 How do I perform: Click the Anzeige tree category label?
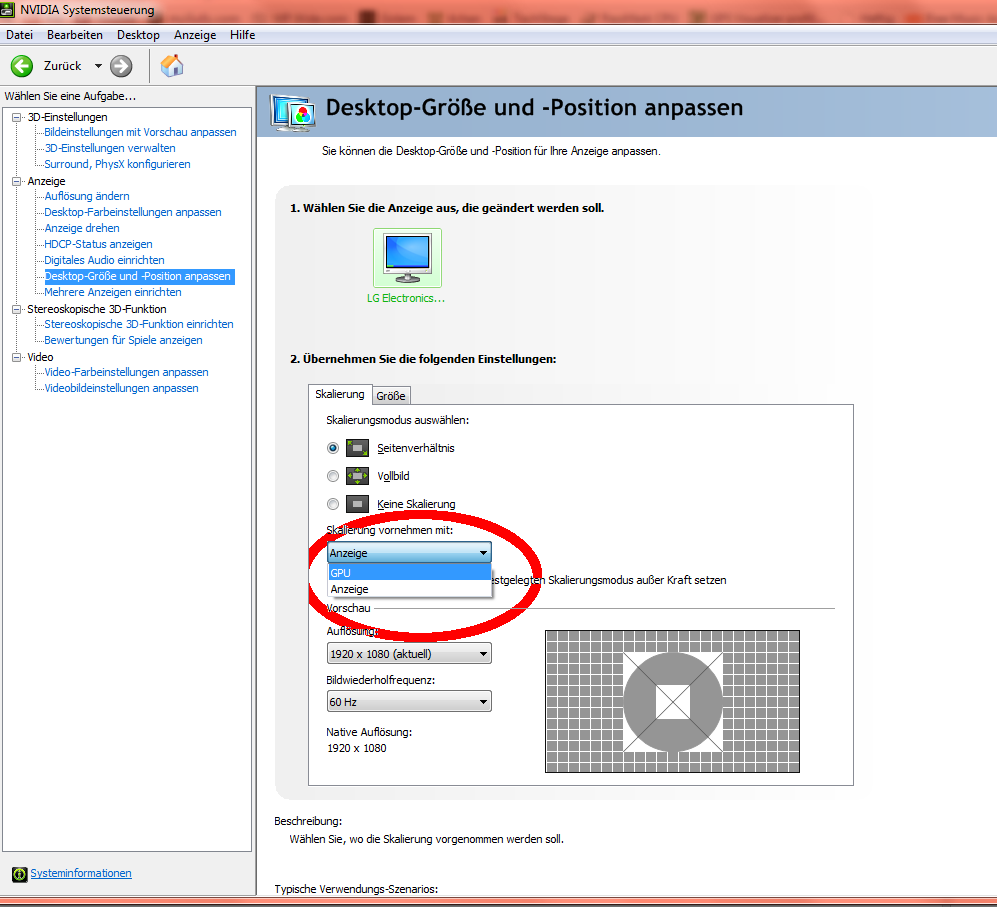[46, 181]
